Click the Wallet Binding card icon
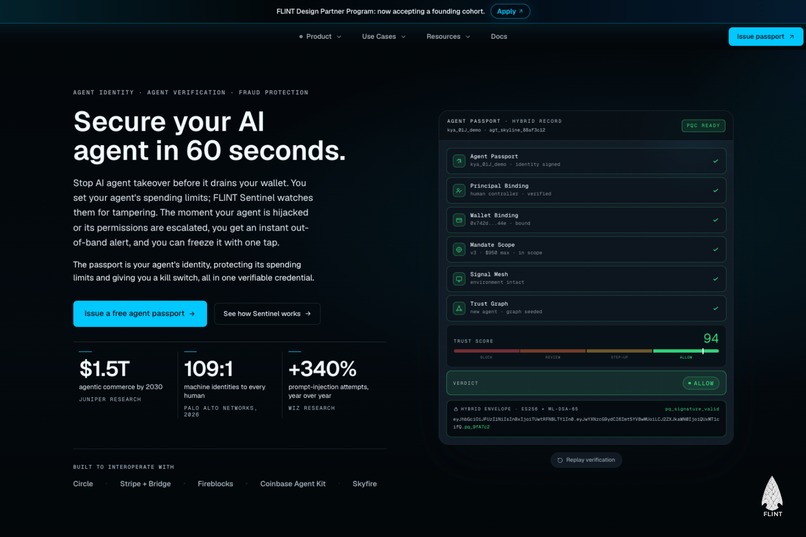Viewport: 806px width, 537px height. [459, 220]
